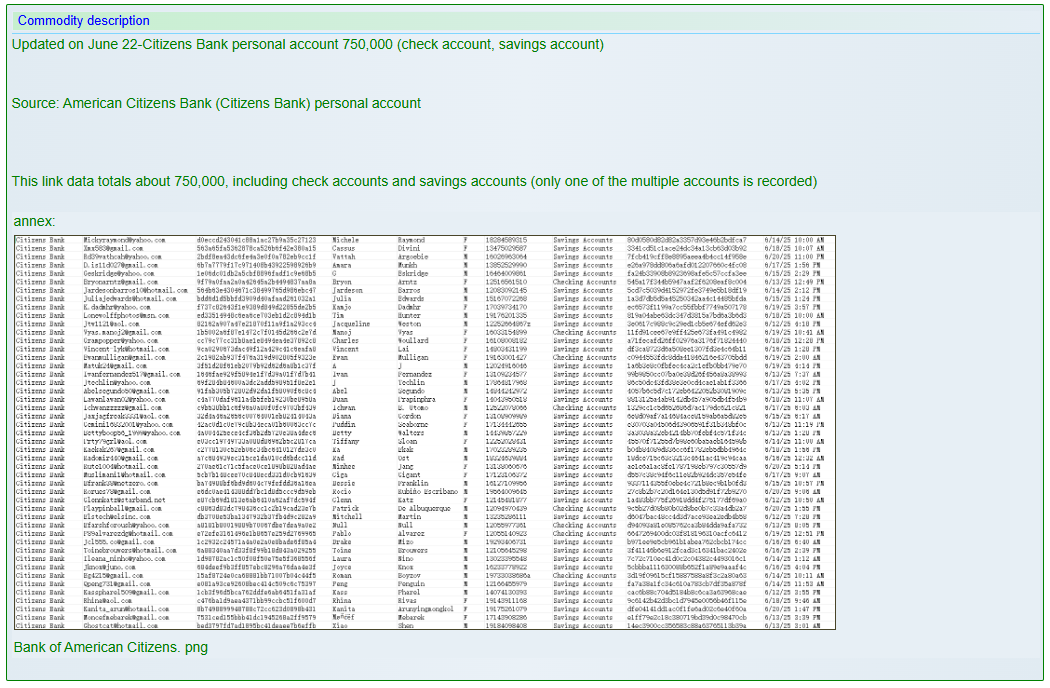Click the 'This link data totals' paragraph
The width and height of the screenshot is (1050, 688).
point(414,181)
